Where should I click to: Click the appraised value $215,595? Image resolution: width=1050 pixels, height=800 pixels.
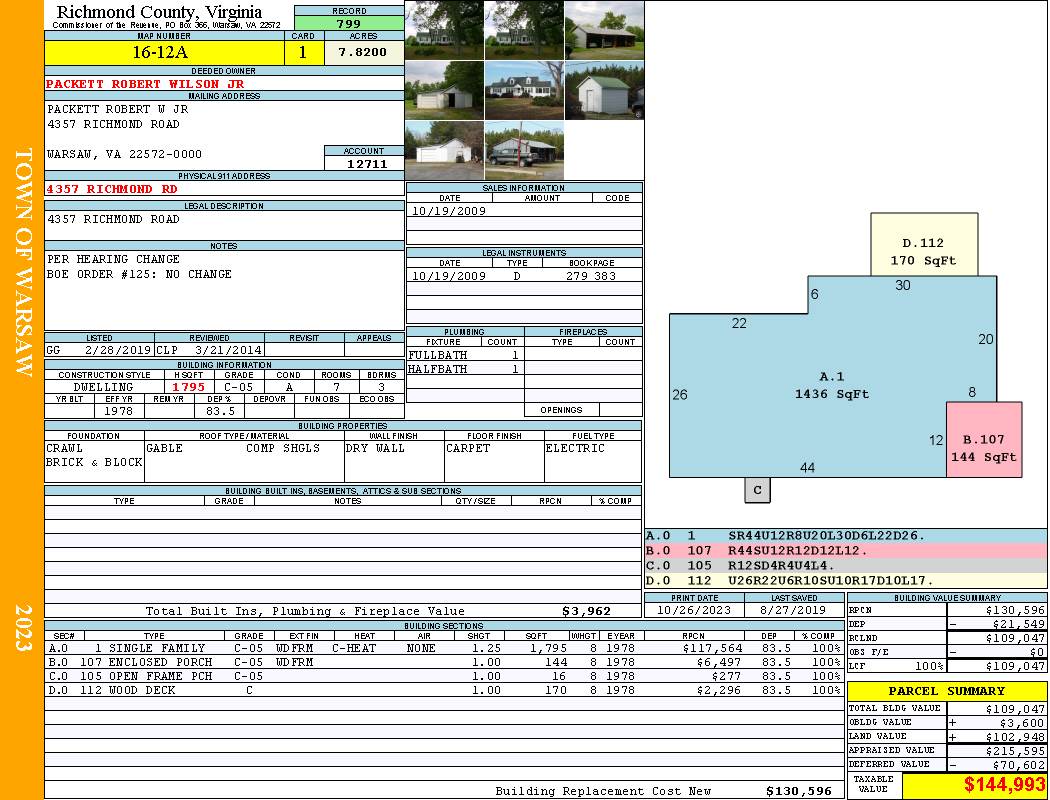(1015, 750)
